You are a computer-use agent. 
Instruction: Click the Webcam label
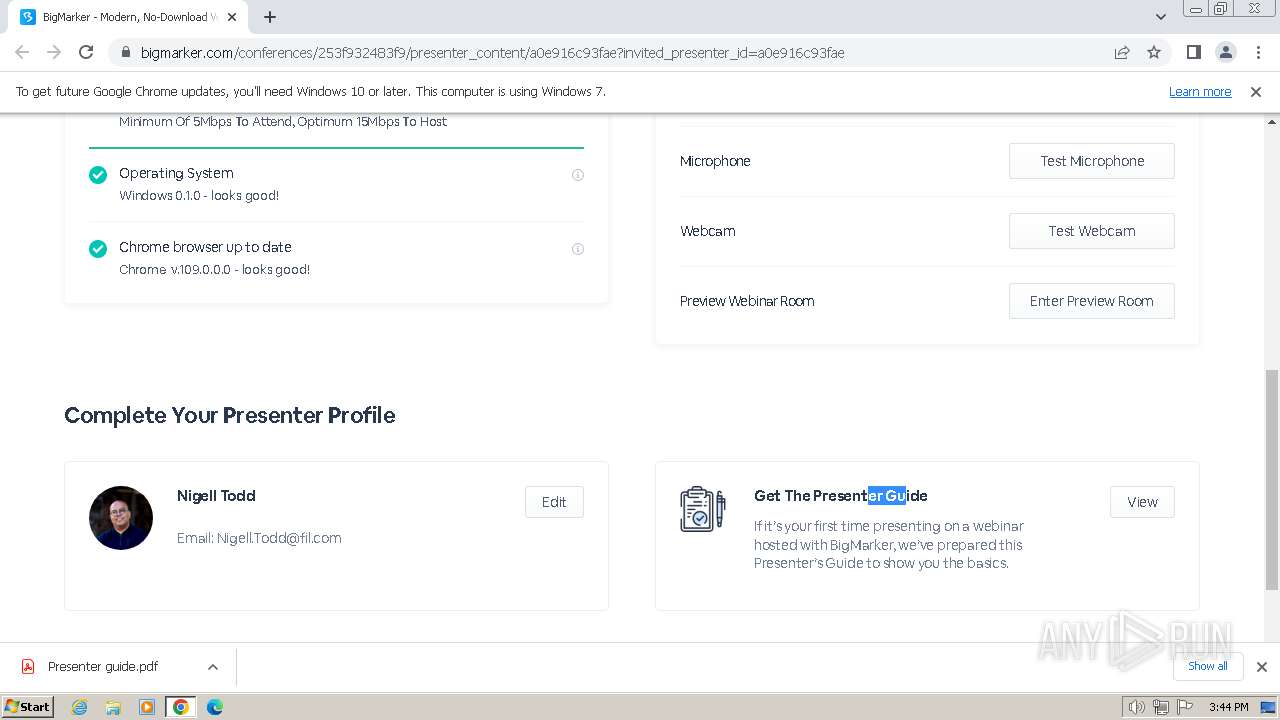(708, 231)
